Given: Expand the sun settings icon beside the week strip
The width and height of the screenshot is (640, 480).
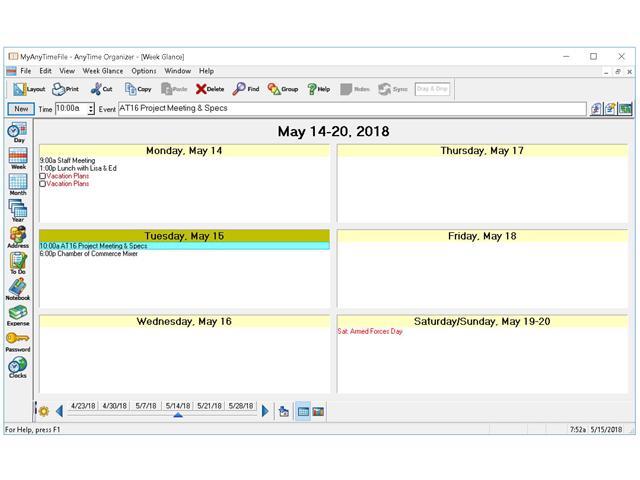Looking at the screenshot, I should point(43,410).
